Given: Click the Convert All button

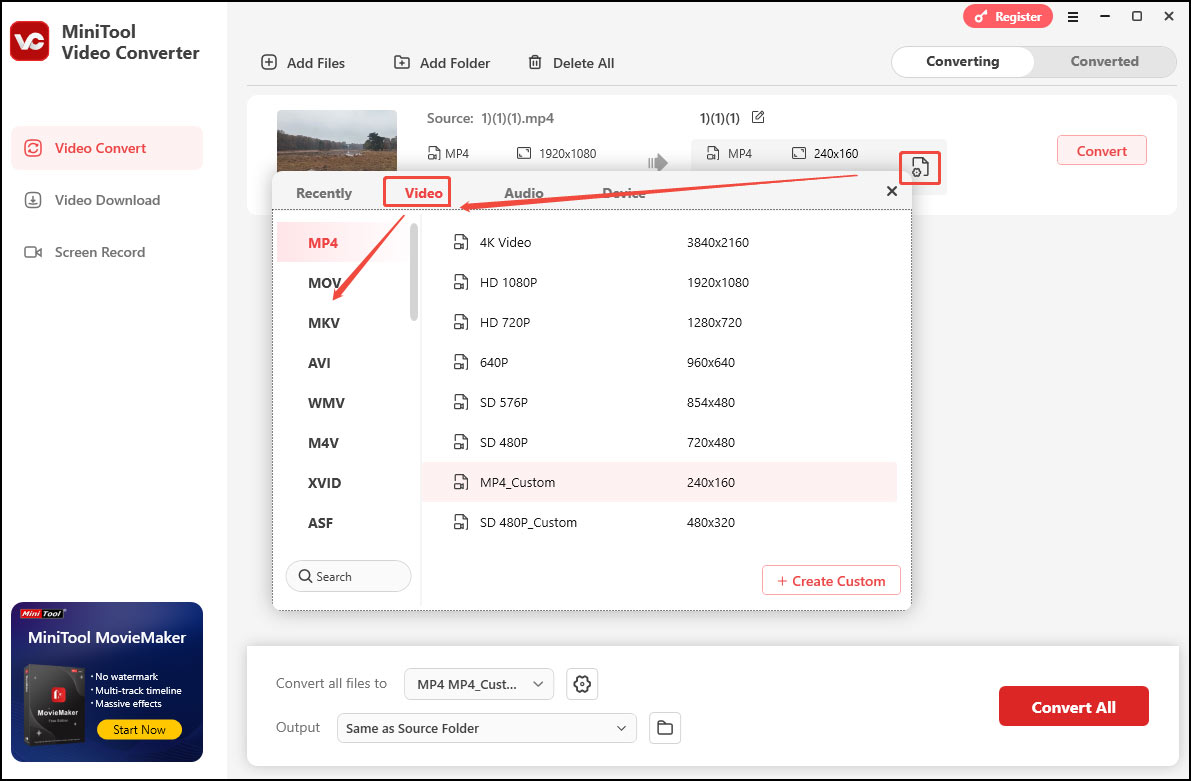Looking at the screenshot, I should click(x=1073, y=707).
